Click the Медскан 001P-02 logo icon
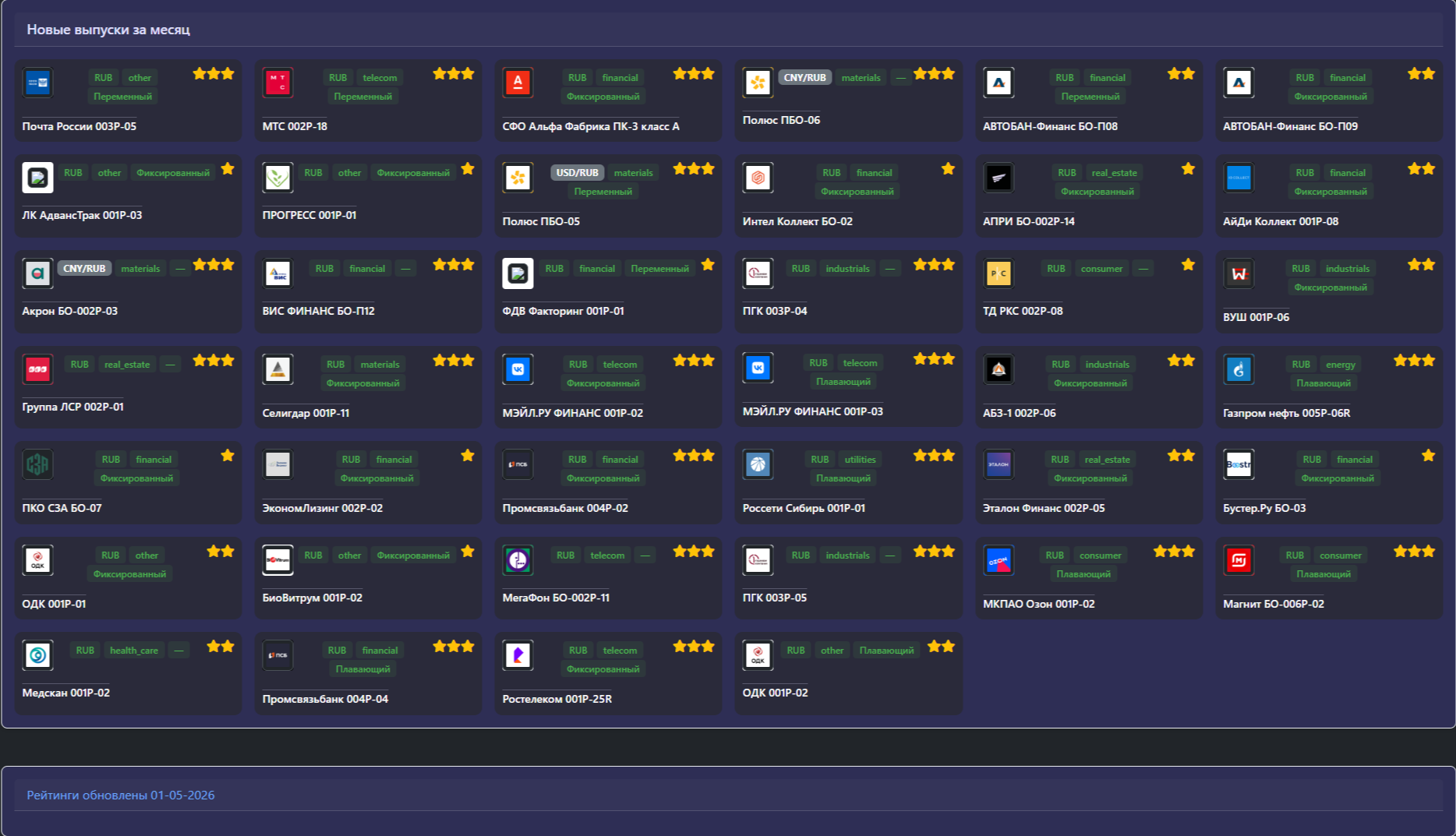 pyautogui.click(x=37, y=655)
